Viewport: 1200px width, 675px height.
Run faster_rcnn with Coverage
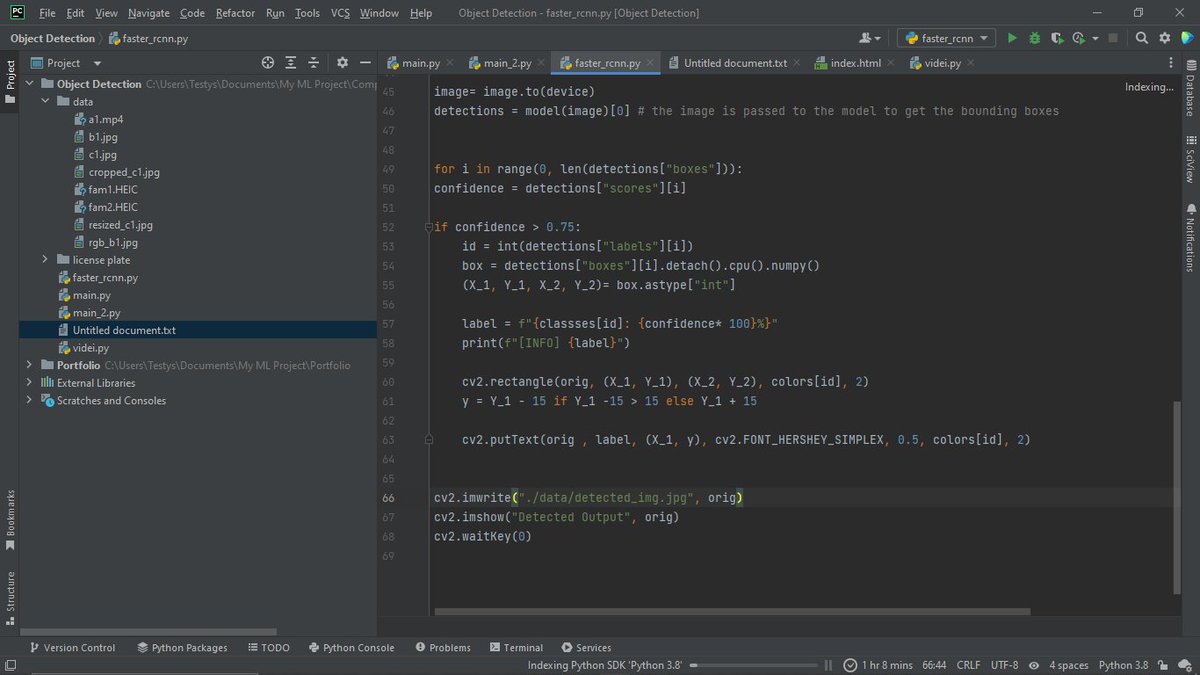click(1057, 37)
